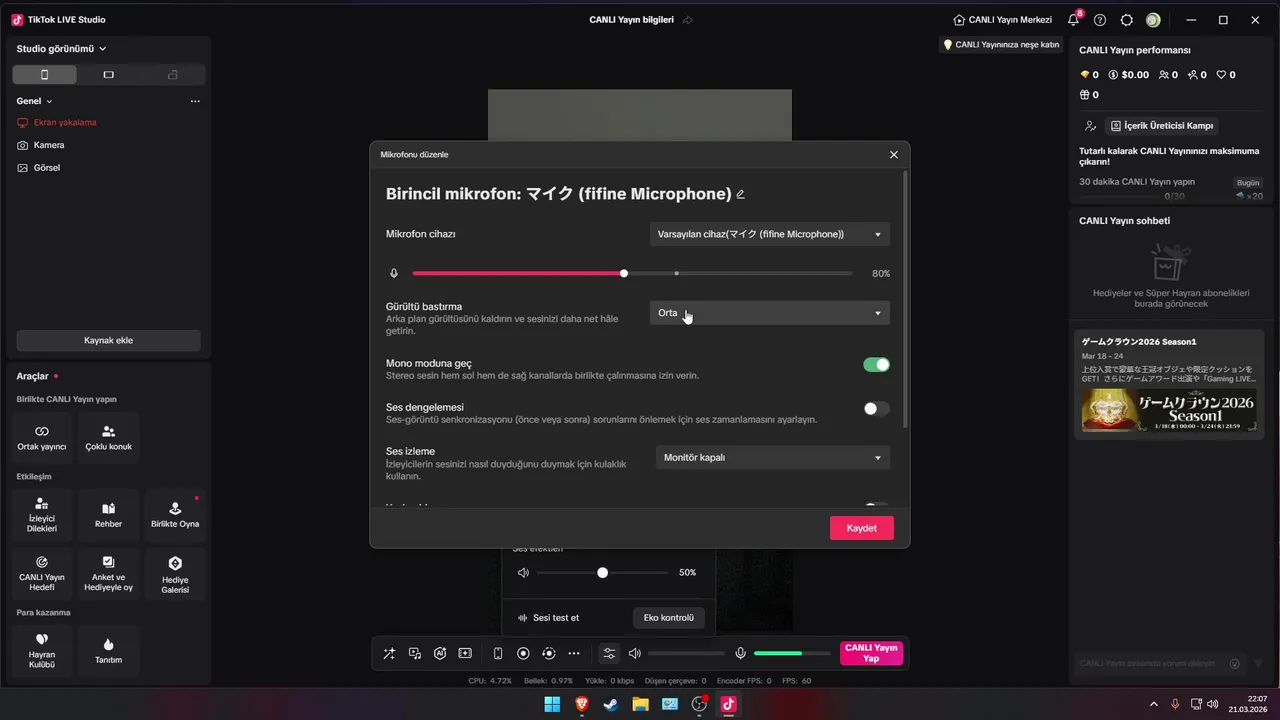Adjust the green microphone level slider in the bottom toolbar
This screenshot has height=720, width=1280.
tap(791, 653)
